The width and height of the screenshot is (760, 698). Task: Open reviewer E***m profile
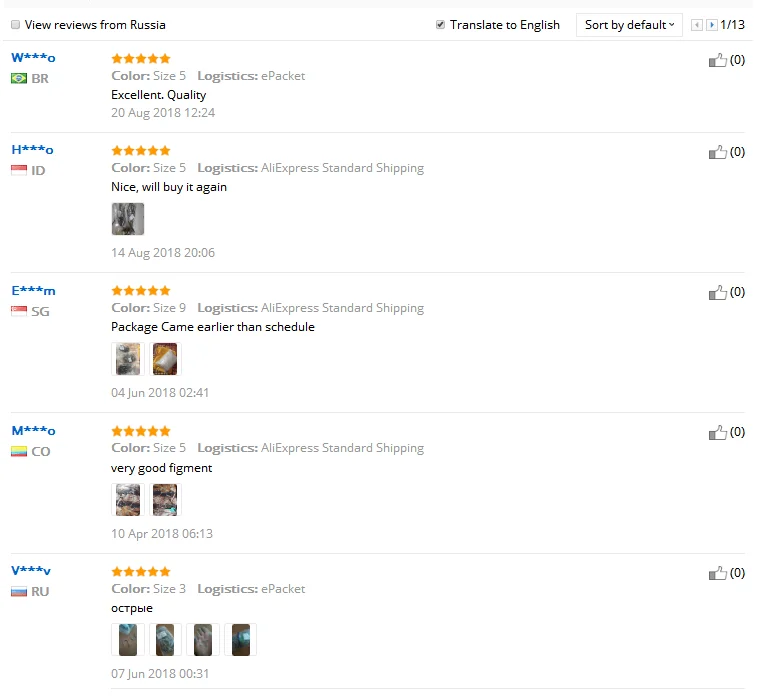point(33,291)
